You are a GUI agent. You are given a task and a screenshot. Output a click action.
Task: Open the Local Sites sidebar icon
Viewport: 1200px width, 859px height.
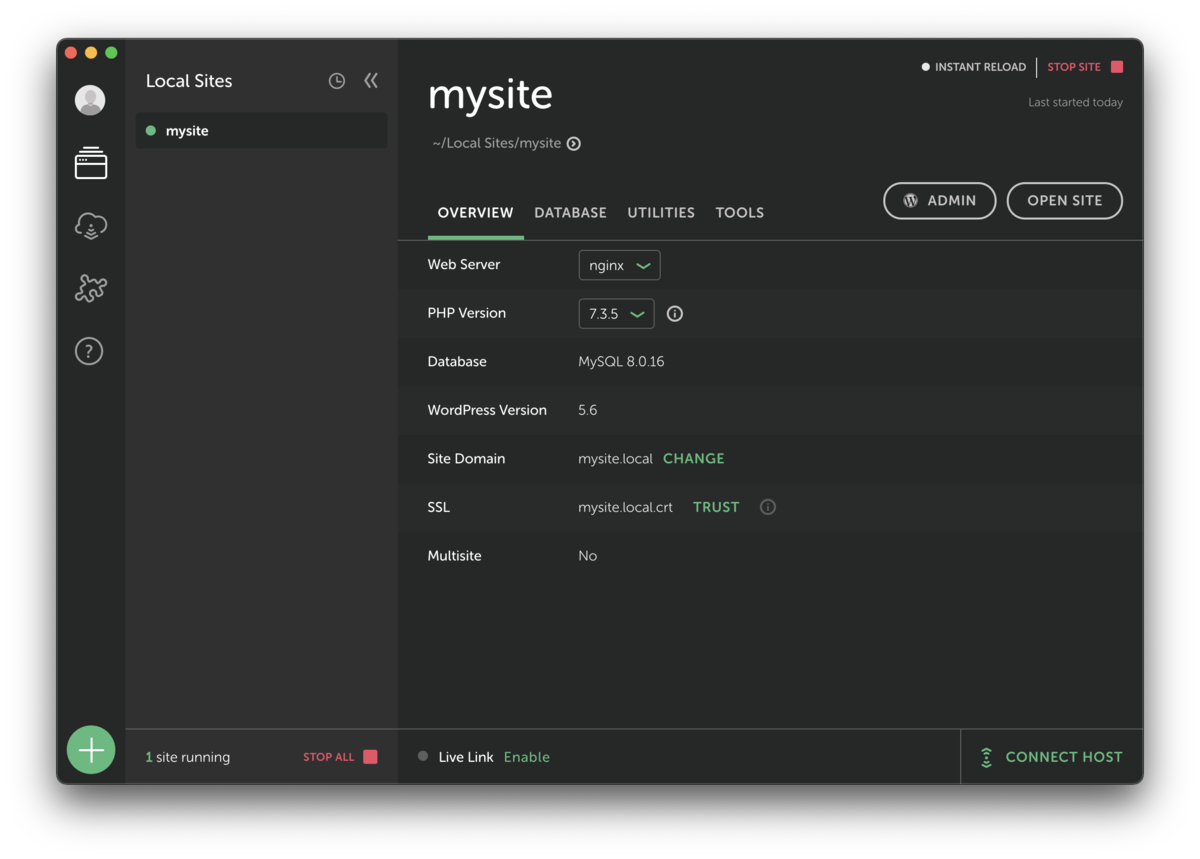pos(91,163)
